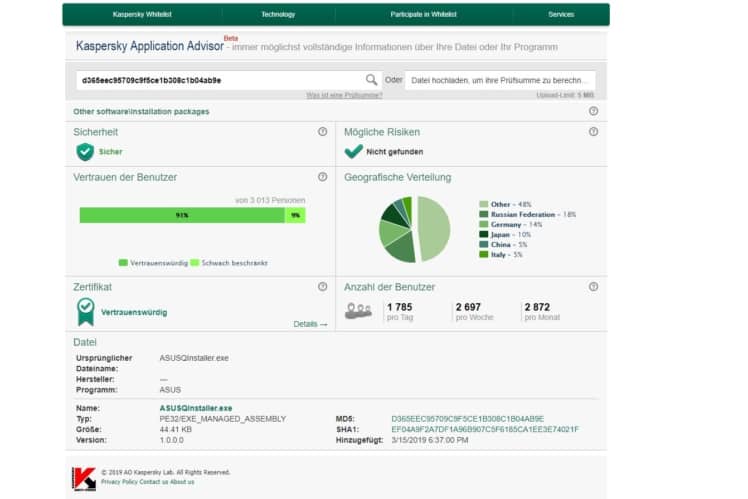
Task: Click the 44.41 KB size value
Action: [176, 429]
